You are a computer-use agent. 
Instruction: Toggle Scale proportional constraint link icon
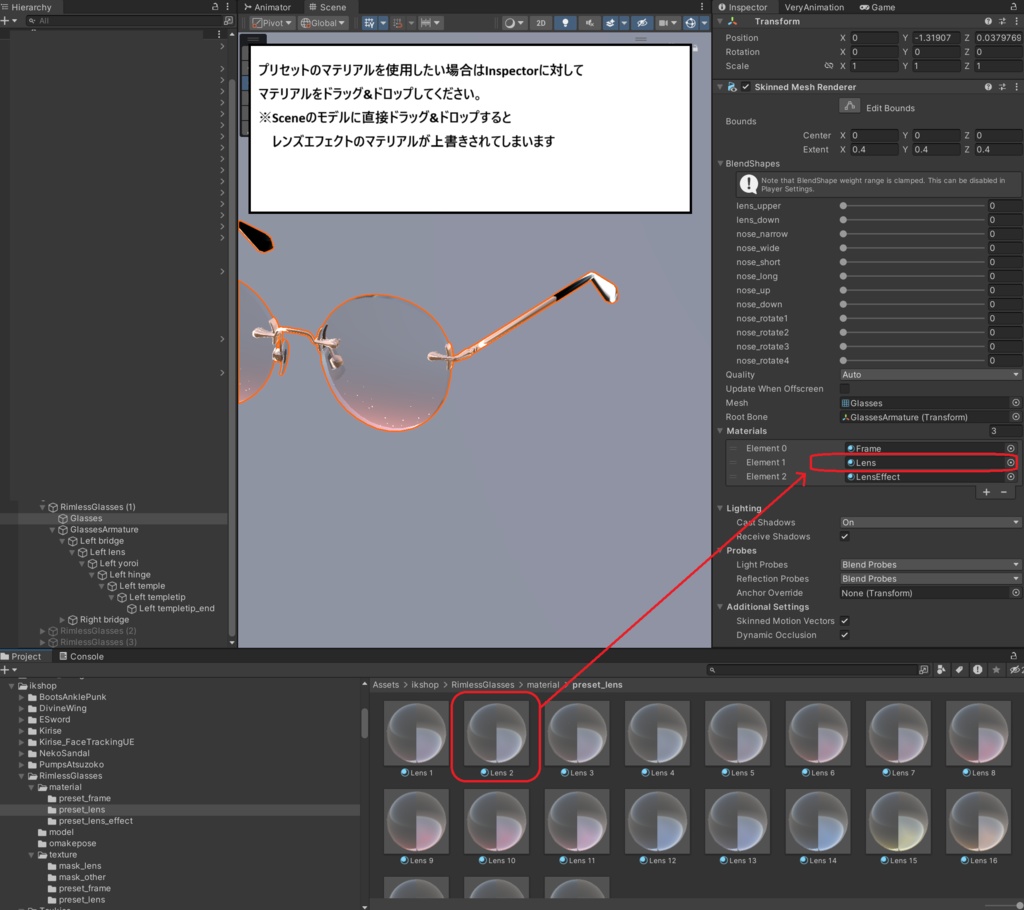(x=829, y=66)
